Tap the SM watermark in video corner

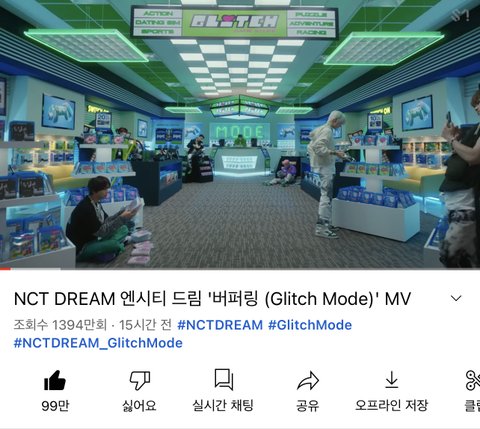(460, 15)
